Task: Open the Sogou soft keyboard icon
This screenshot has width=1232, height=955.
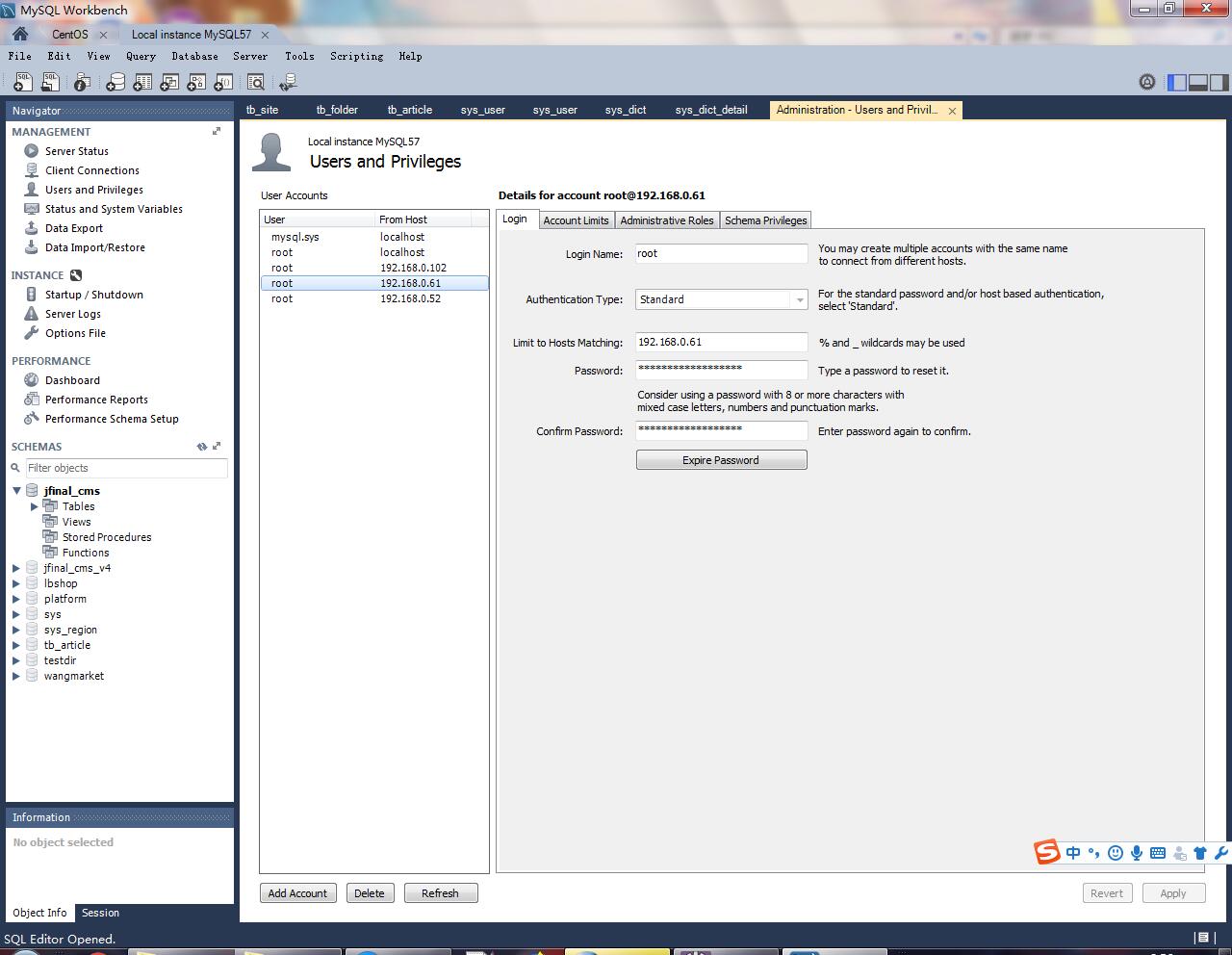Action: (1158, 853)
